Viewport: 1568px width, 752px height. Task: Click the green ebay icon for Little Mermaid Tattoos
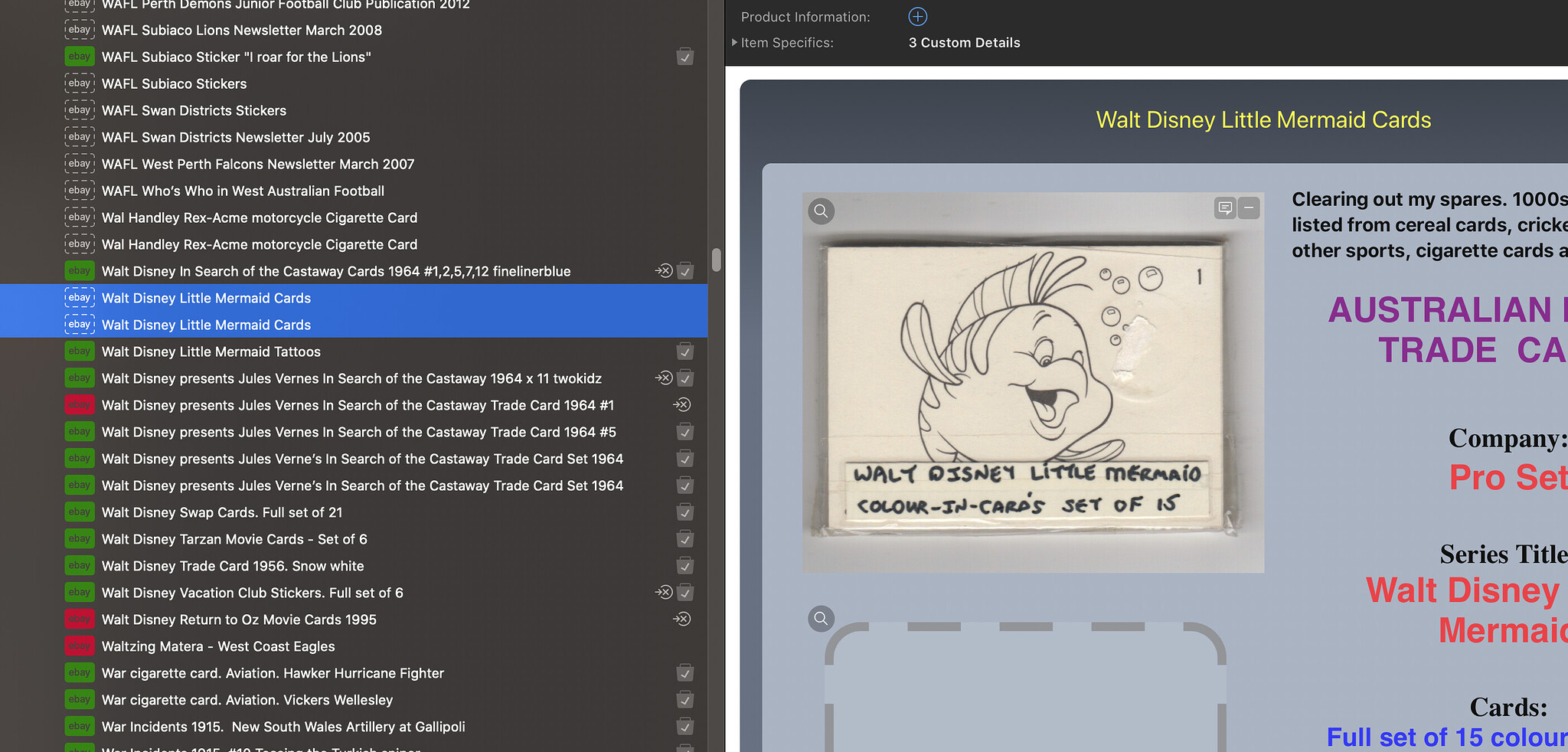click(79, 351)
